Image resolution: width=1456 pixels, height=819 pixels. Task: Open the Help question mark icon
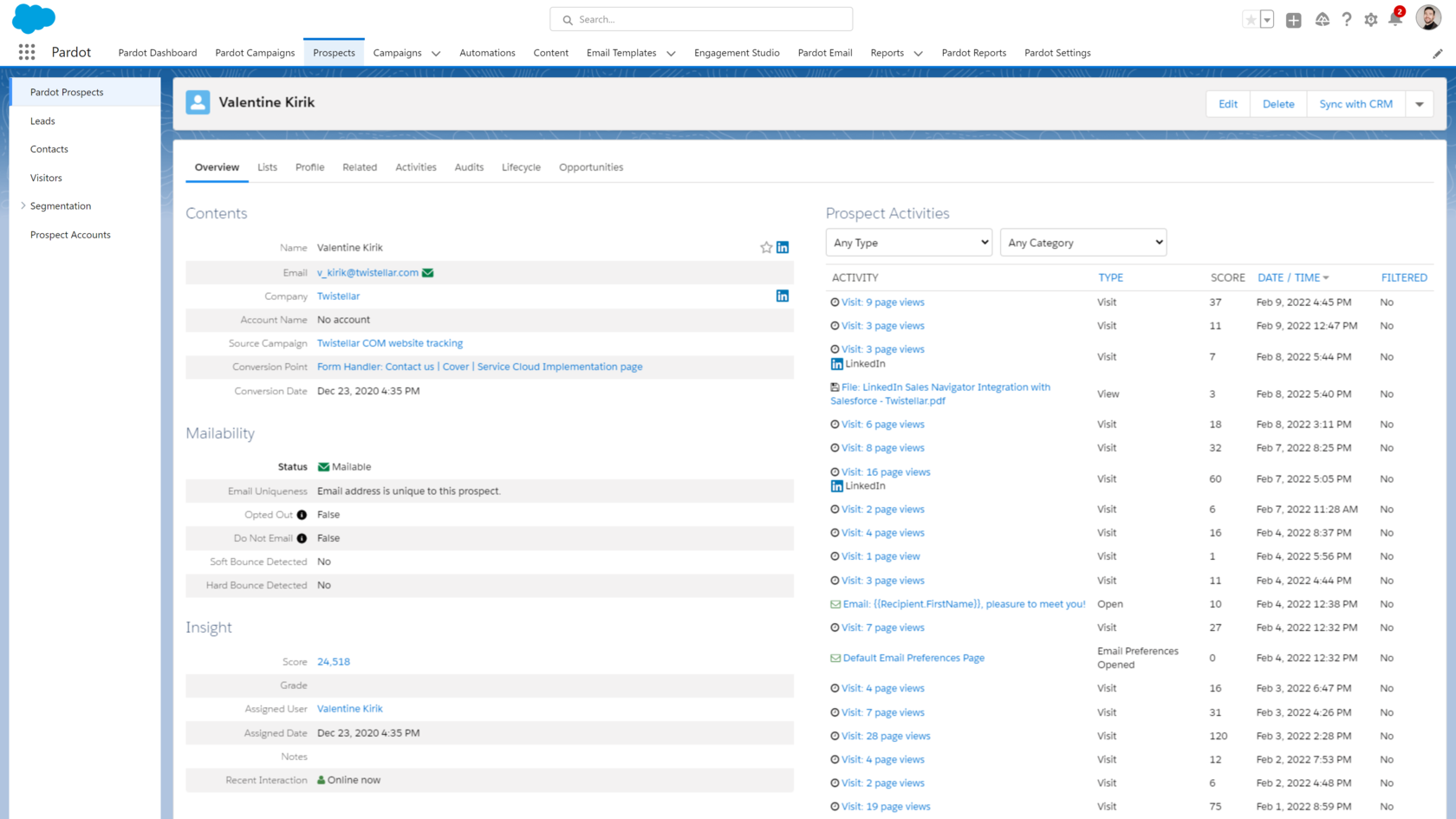pos(1346,18)
